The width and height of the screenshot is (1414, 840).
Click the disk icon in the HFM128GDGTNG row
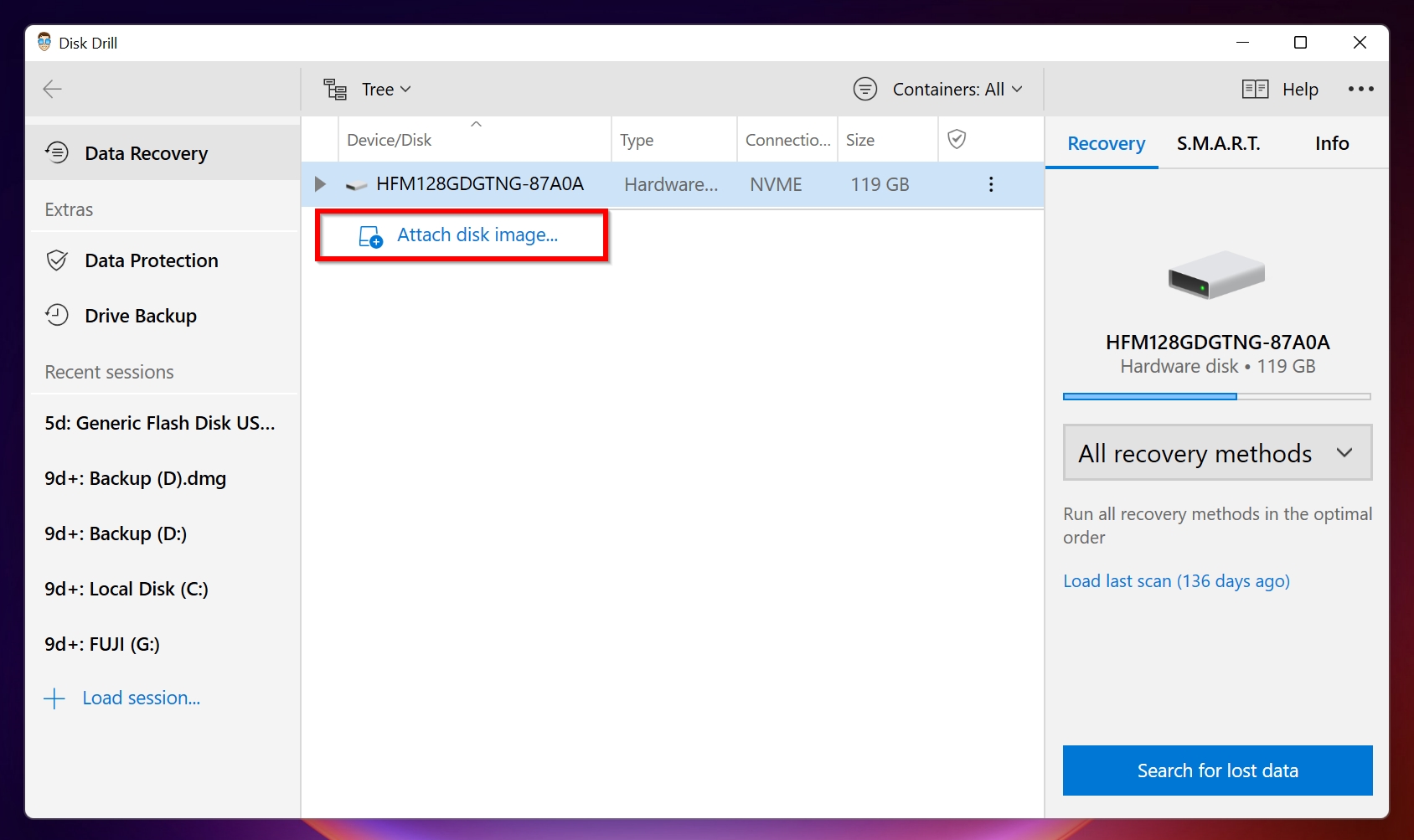[x=357, y=185]
